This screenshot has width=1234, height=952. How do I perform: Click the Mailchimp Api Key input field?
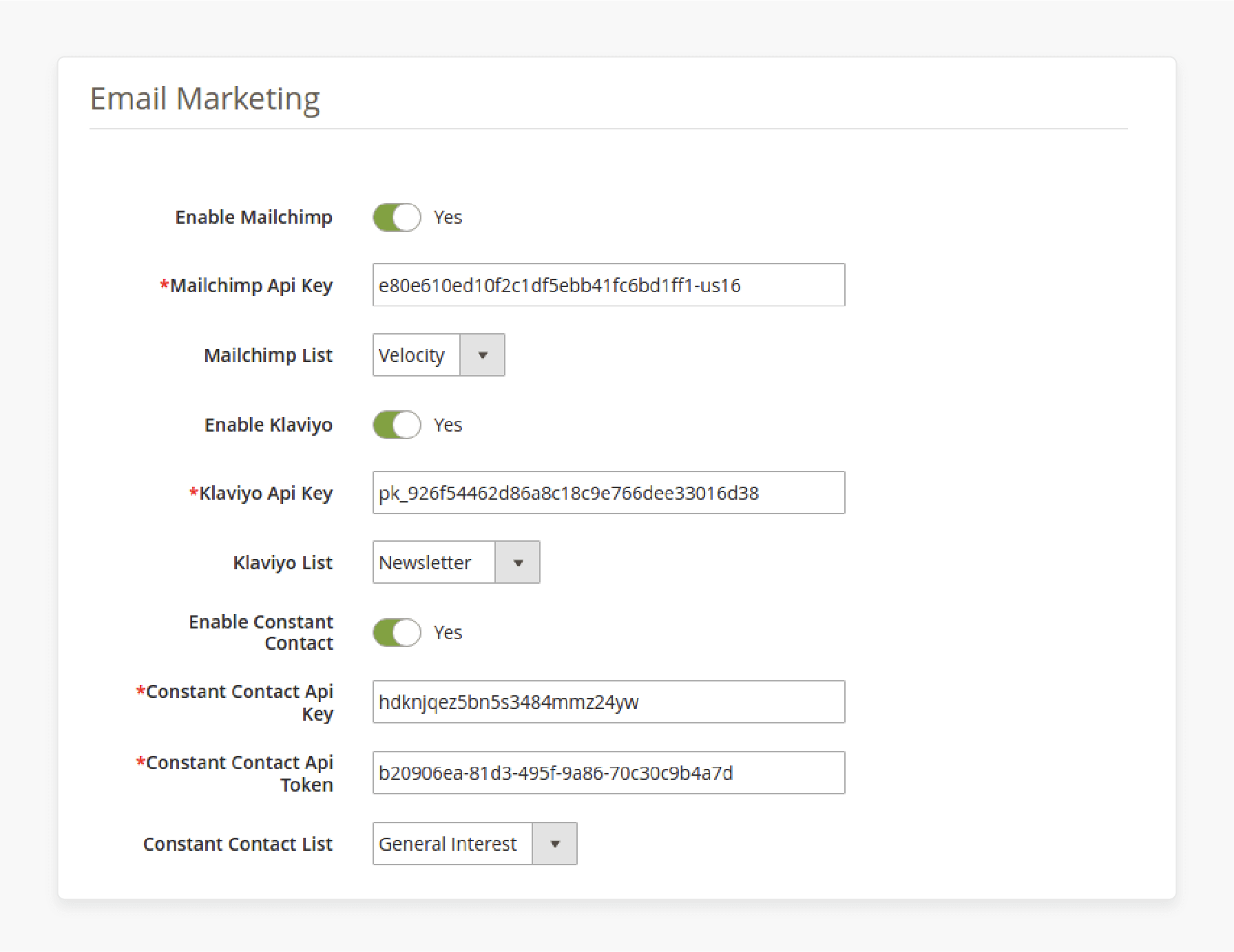[x=609, y=285]
